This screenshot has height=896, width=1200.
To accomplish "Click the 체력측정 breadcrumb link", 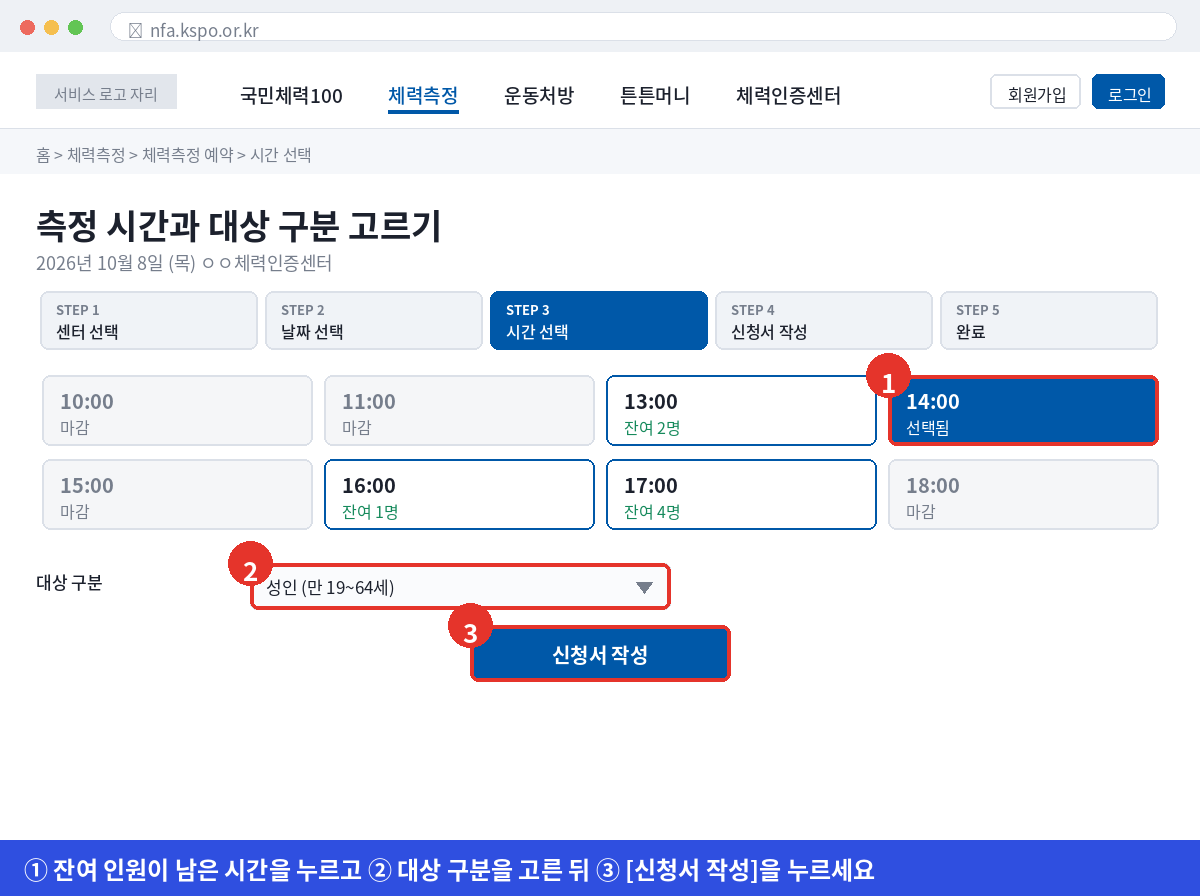I will 96,155.
